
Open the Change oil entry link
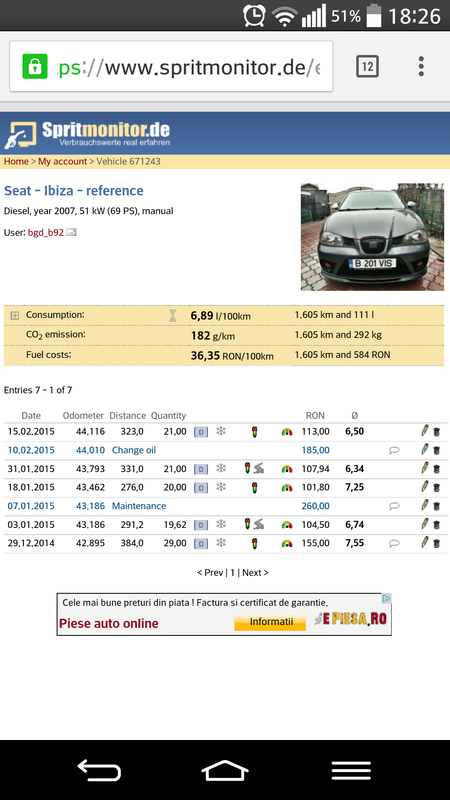tap(134, 450)
